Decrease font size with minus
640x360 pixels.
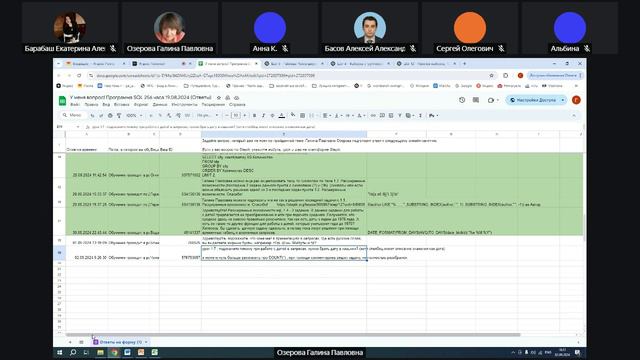[x=227, y=116]
